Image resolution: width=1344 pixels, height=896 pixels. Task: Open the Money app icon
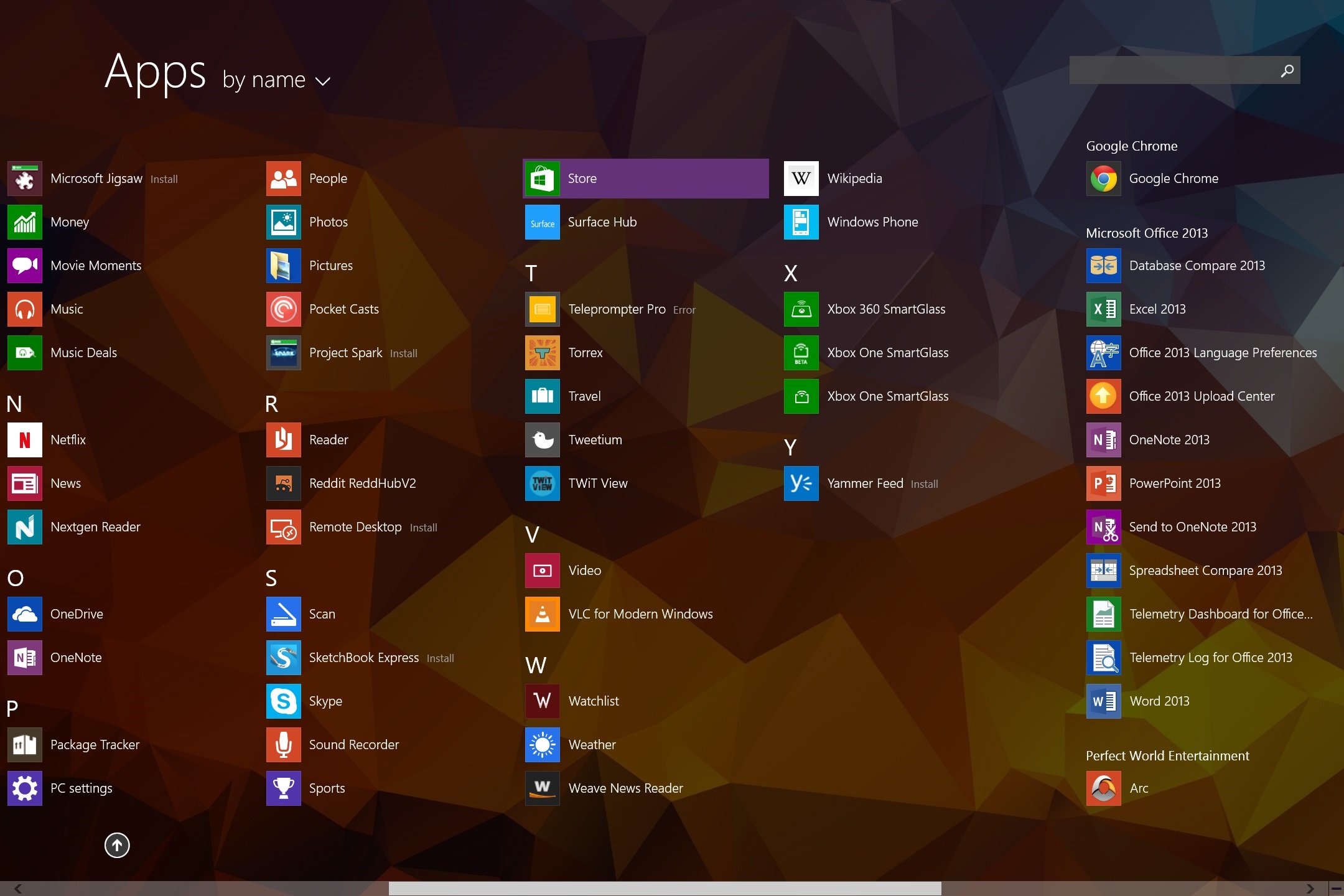(x=25, y=222)
